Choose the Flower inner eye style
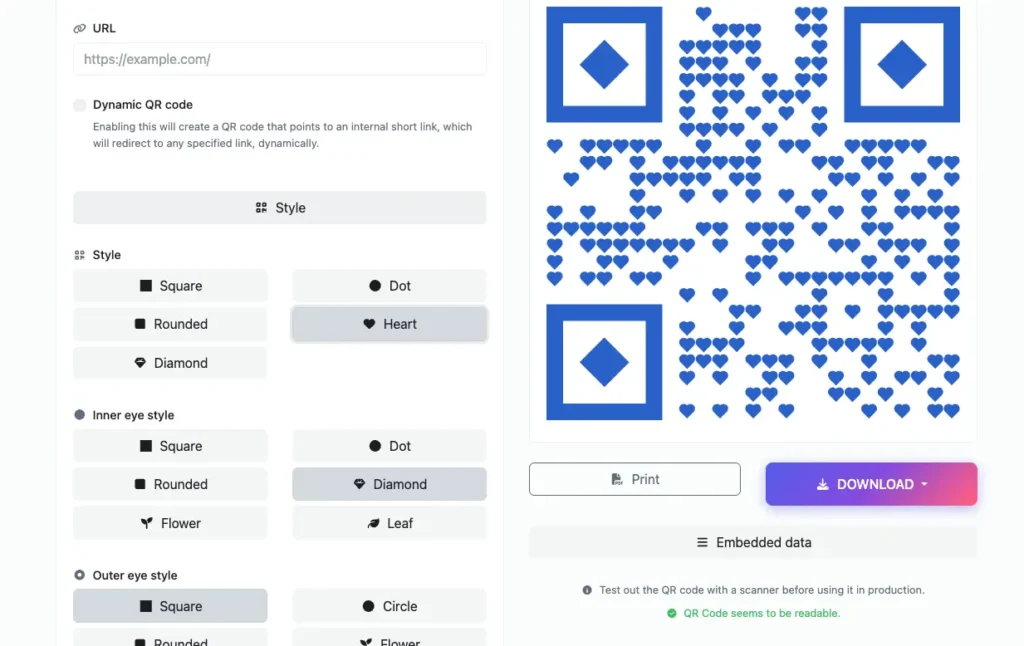 170,523
